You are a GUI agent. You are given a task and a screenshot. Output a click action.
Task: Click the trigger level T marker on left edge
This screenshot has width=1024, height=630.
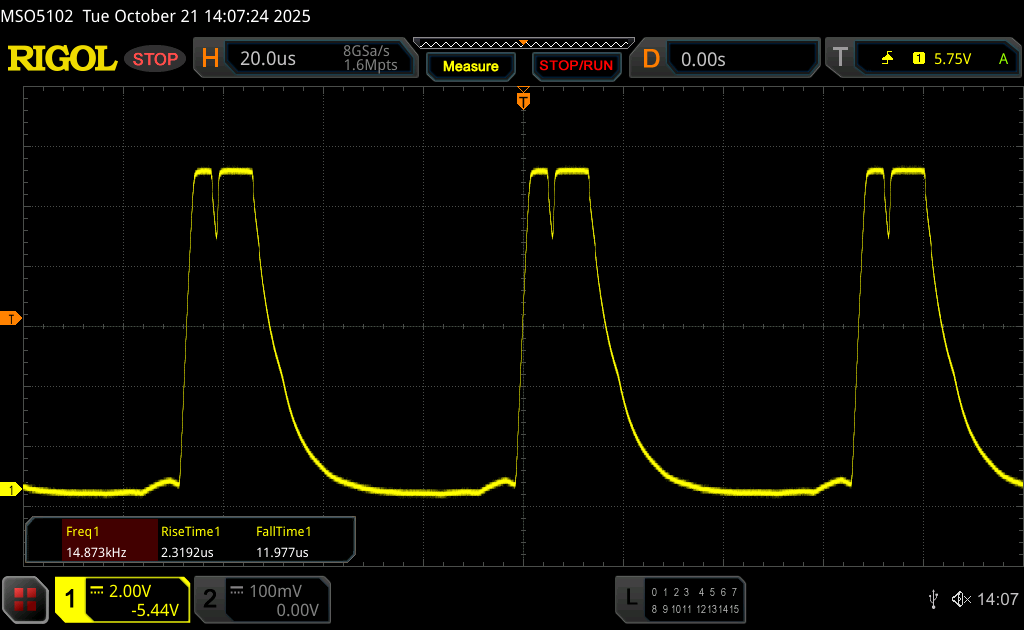11,319
